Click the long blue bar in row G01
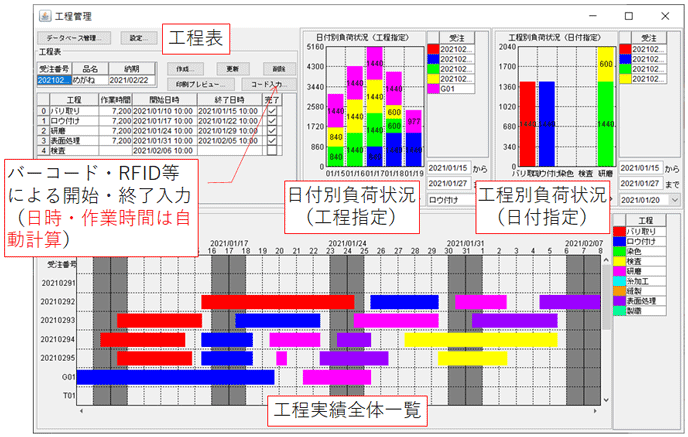The image size is (688, 437). pos(176,377)
